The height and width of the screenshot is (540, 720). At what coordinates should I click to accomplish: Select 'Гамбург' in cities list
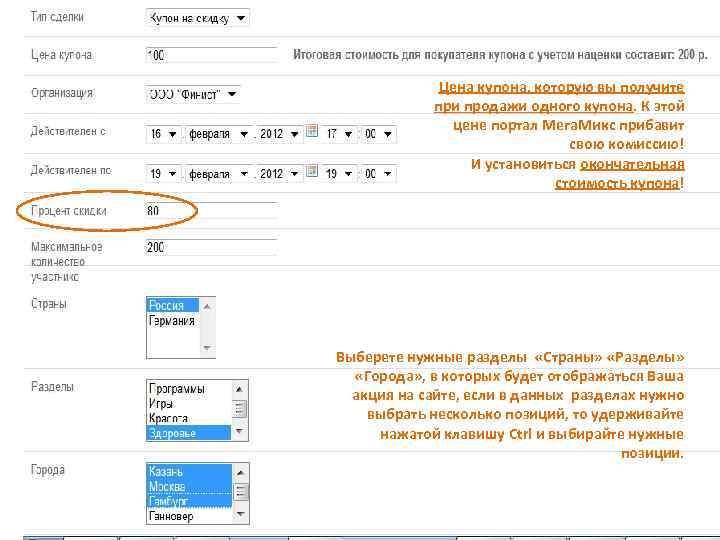(190, 501)
